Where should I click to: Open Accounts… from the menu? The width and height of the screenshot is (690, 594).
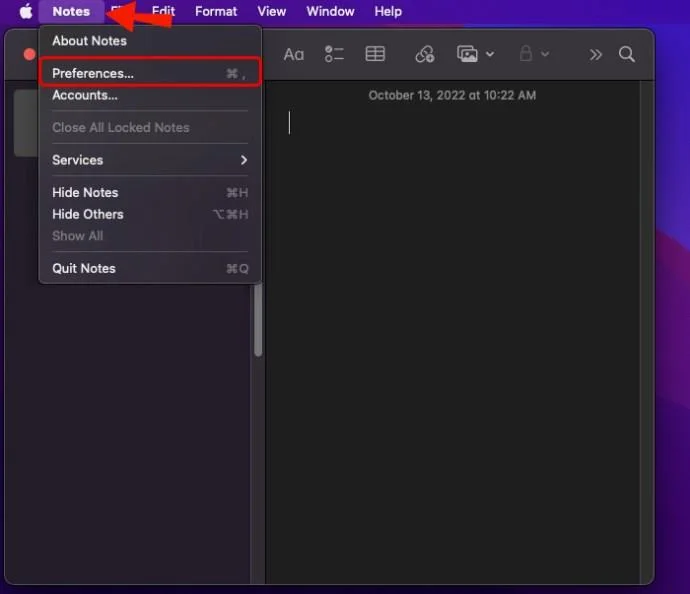pyautogui.click(x=150, y=95)
